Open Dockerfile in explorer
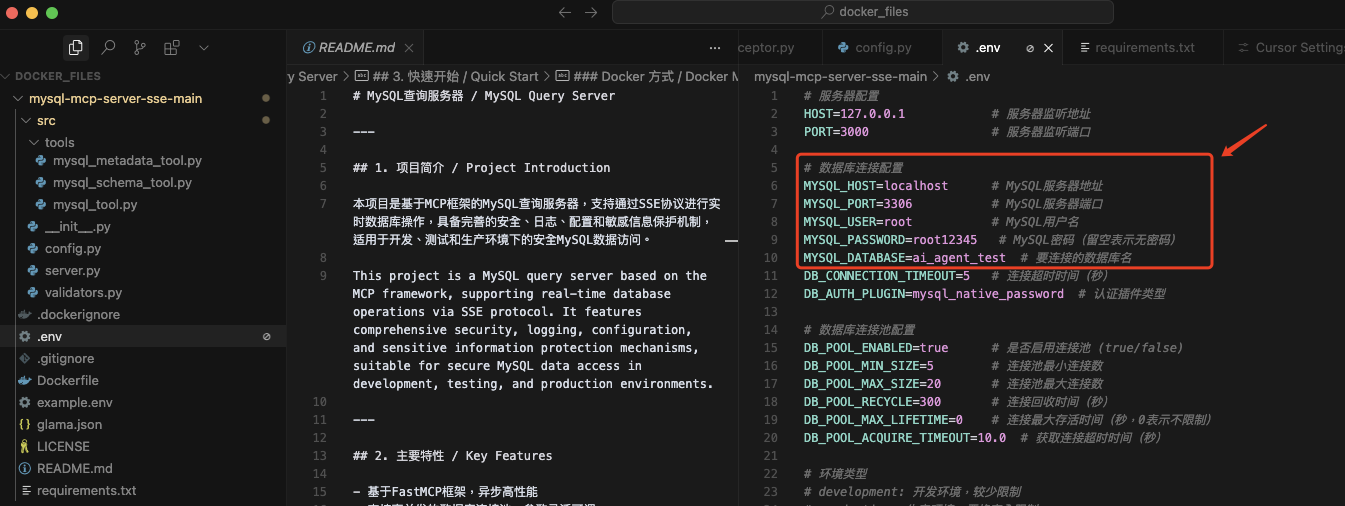This screenshot has height=506, width=1345. [x=67, y=380]
